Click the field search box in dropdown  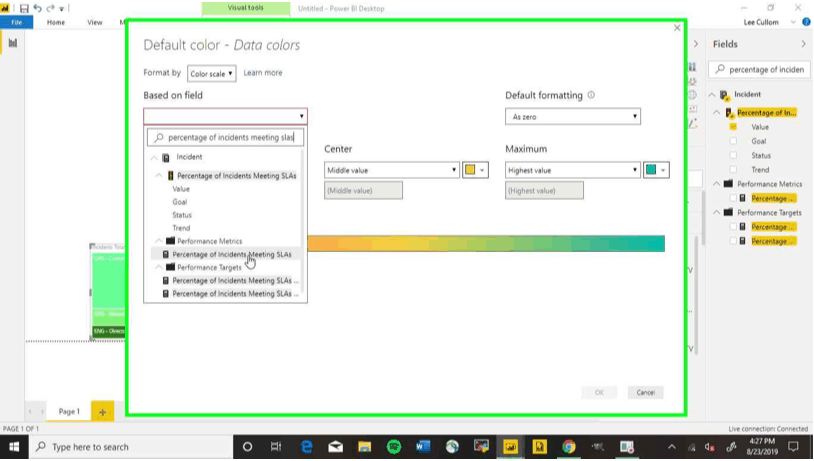tap(225, 138)
